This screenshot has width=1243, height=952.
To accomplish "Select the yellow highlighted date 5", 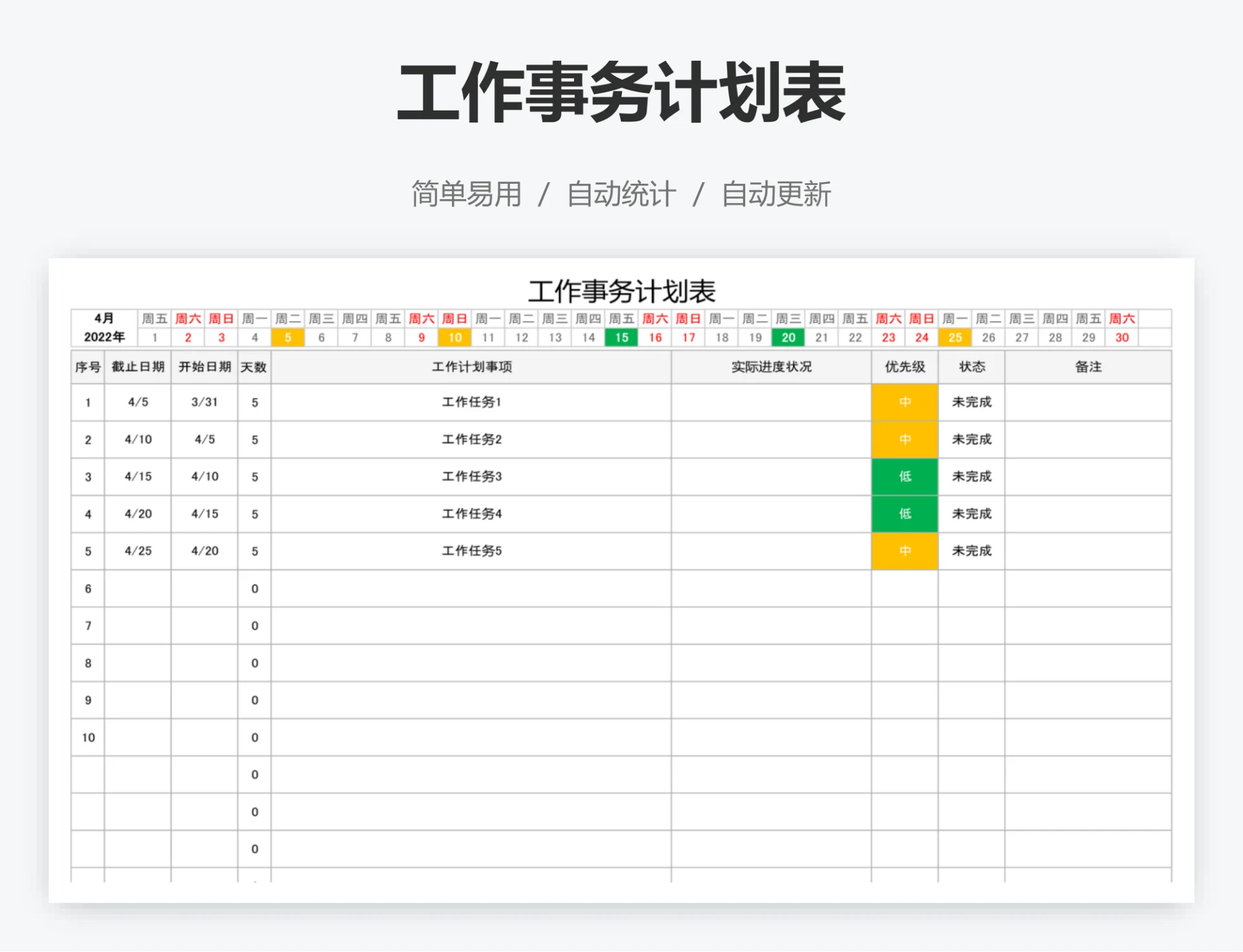I will [288, 337].
